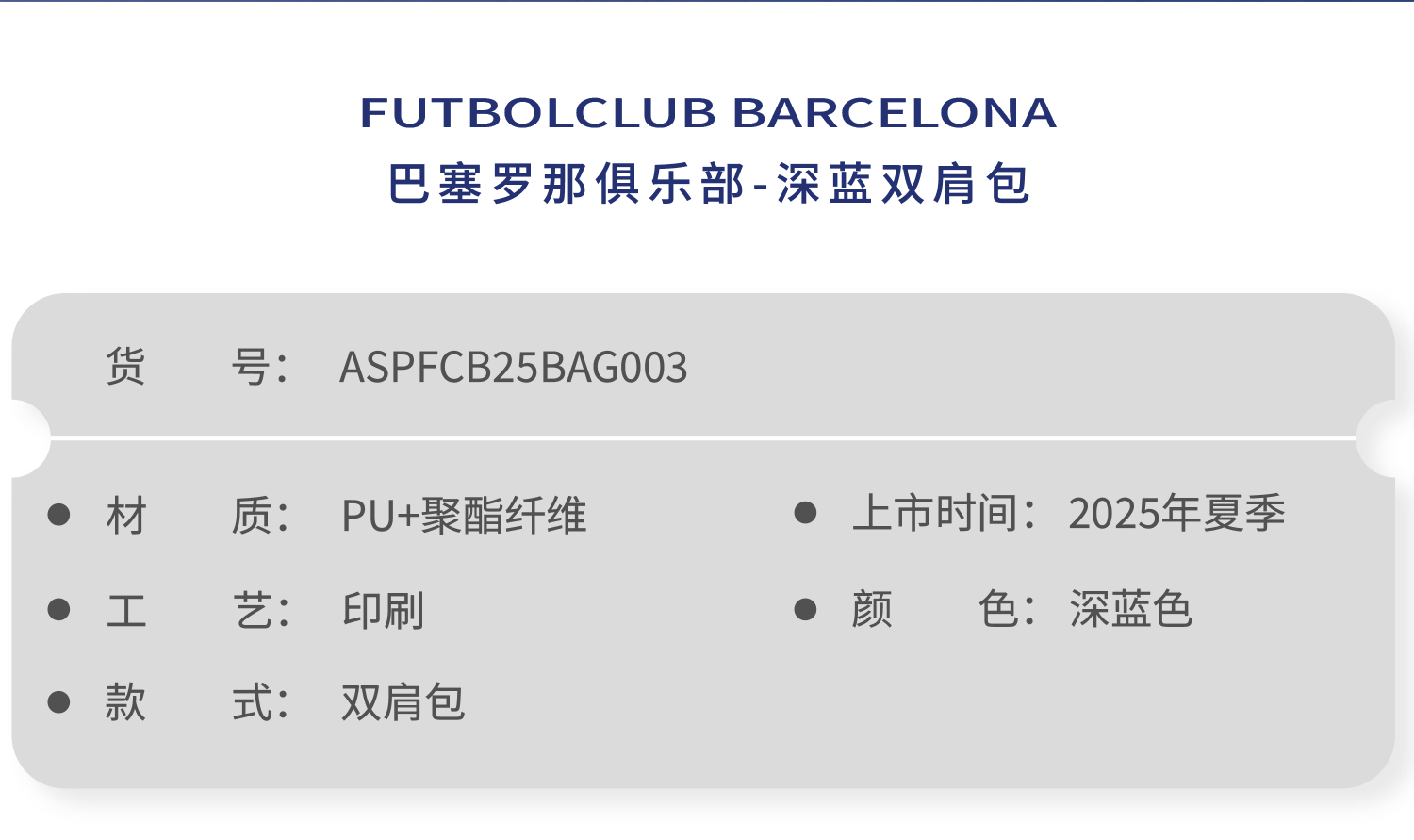
Task: Click the bullet dot beside 款式
Action: pyautogui.click(x=59, y=702)
